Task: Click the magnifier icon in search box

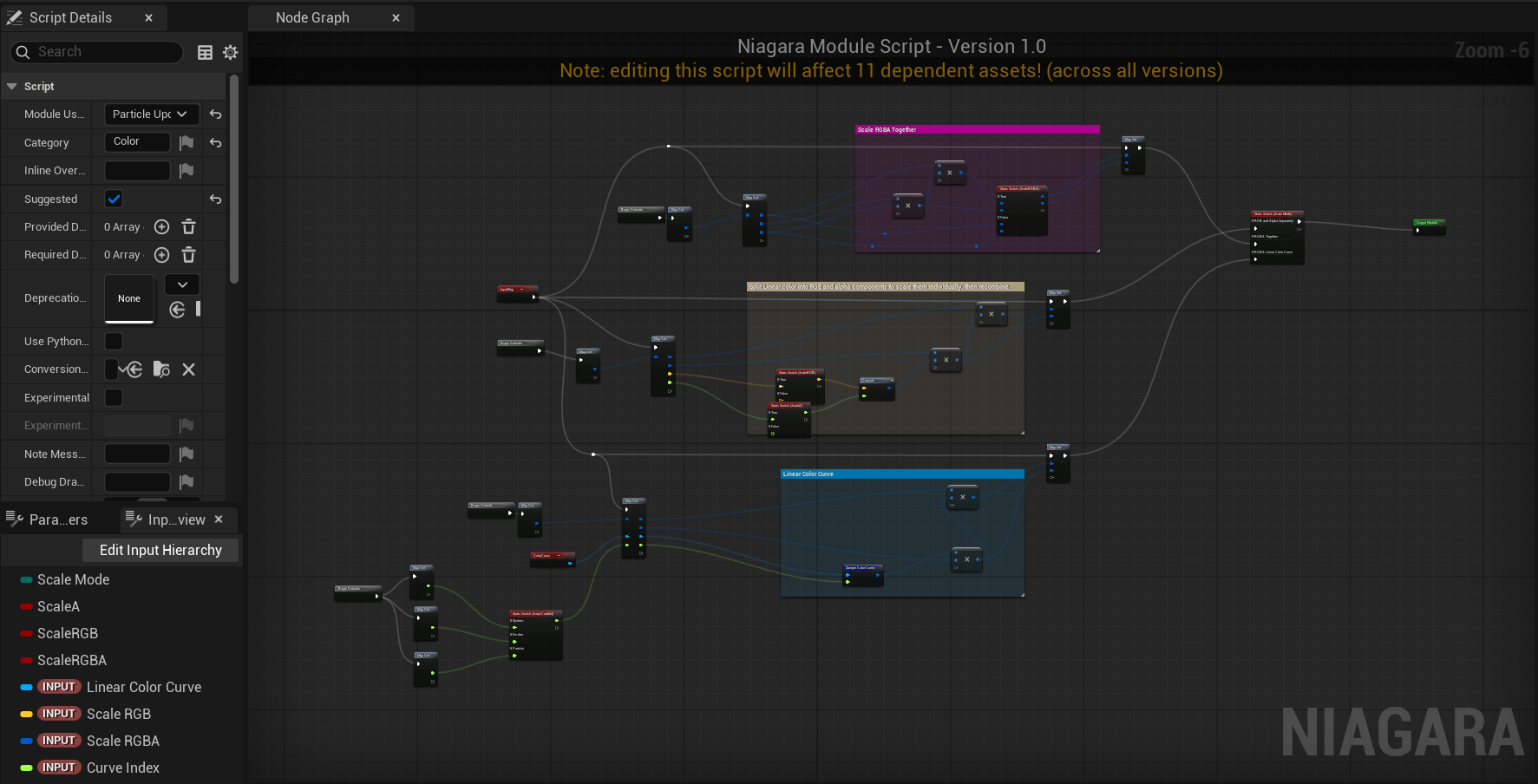Action: 23,52
